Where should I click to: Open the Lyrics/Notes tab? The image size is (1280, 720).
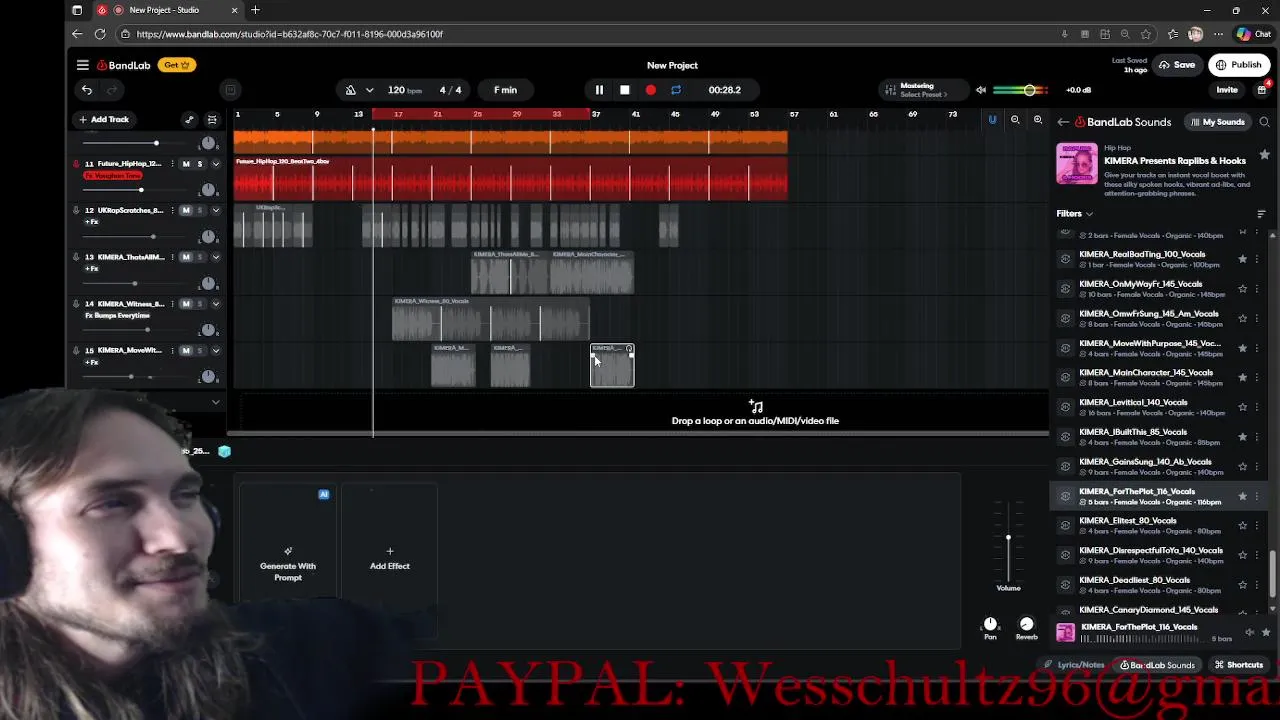(1075, 665)
